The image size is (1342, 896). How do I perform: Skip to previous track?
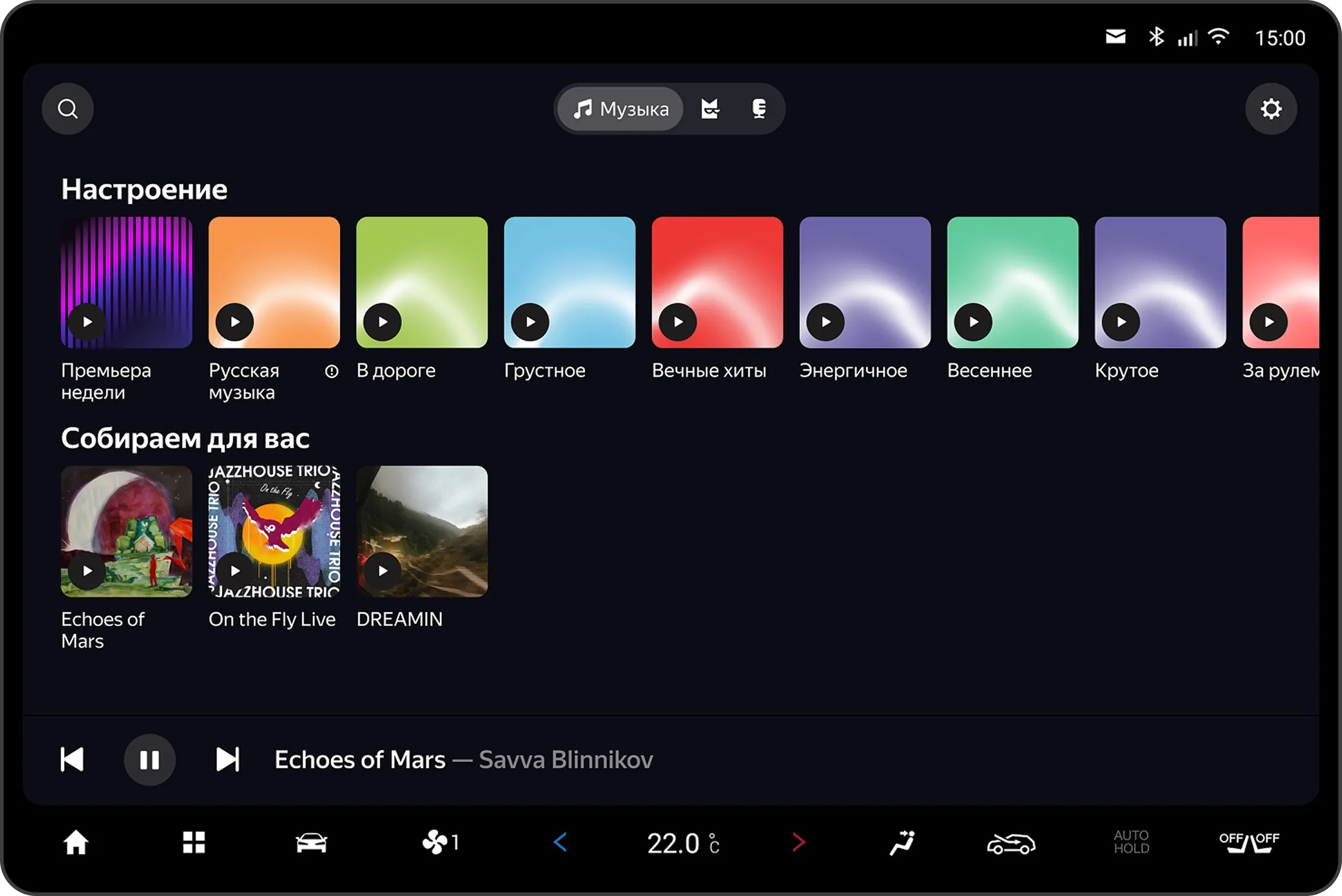72,759
